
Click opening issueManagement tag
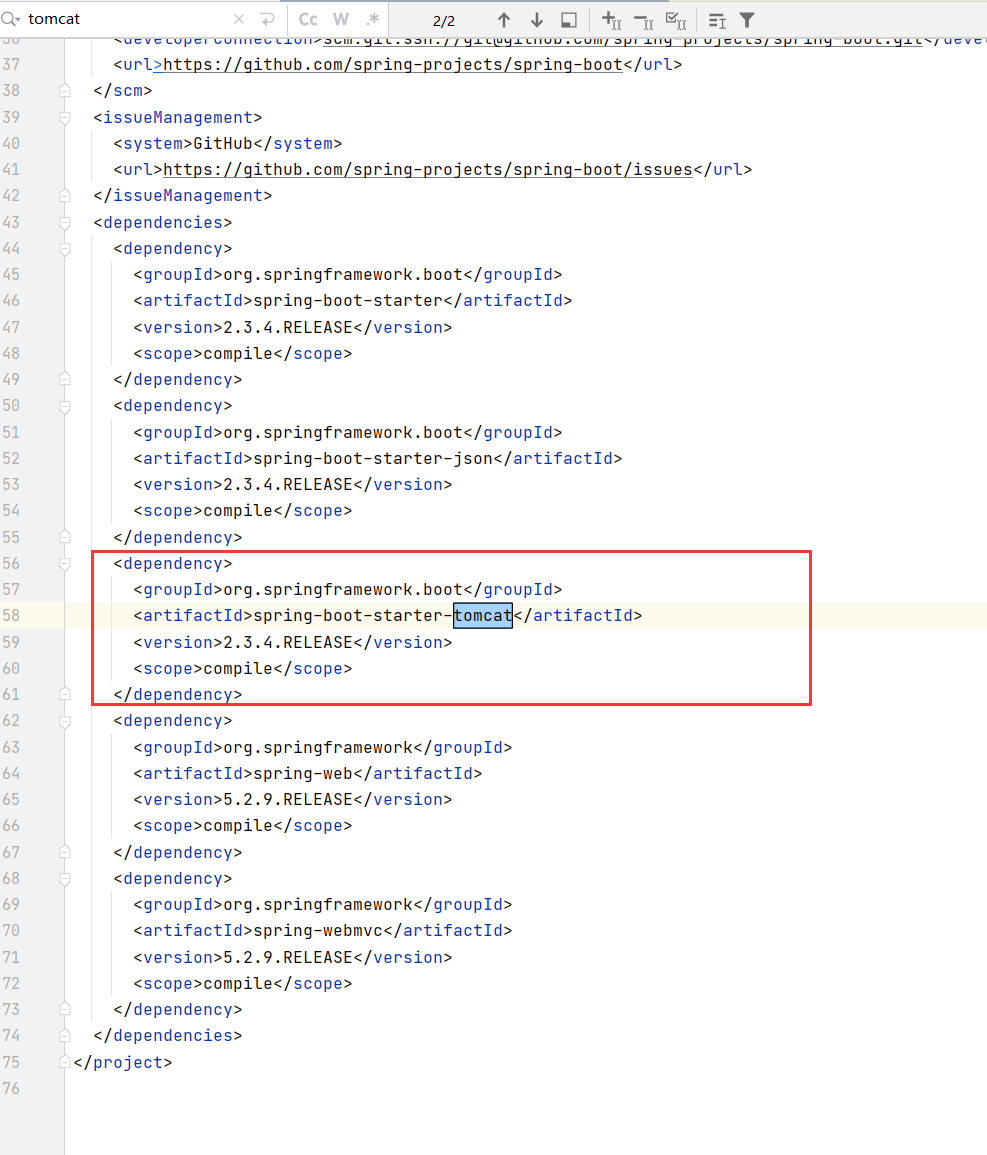tap(178, 118)
